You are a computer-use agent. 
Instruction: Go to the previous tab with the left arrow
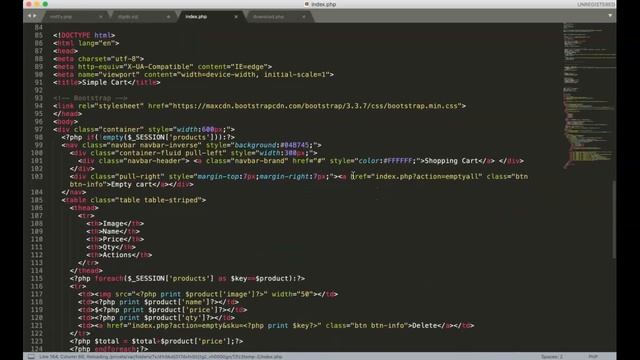(29, 16)
